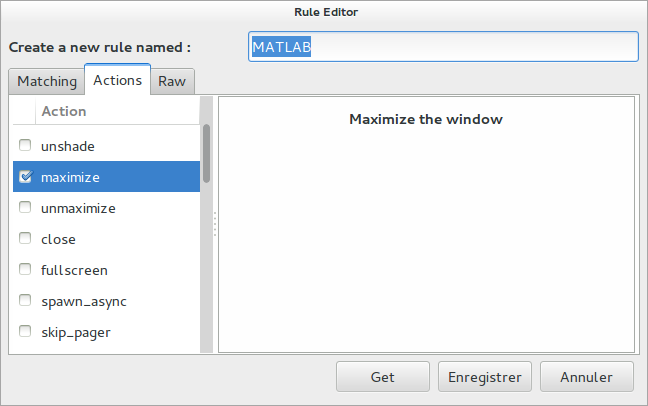Enable the unshade action checkbox
The image size is (648, 406).
[26, 146]
